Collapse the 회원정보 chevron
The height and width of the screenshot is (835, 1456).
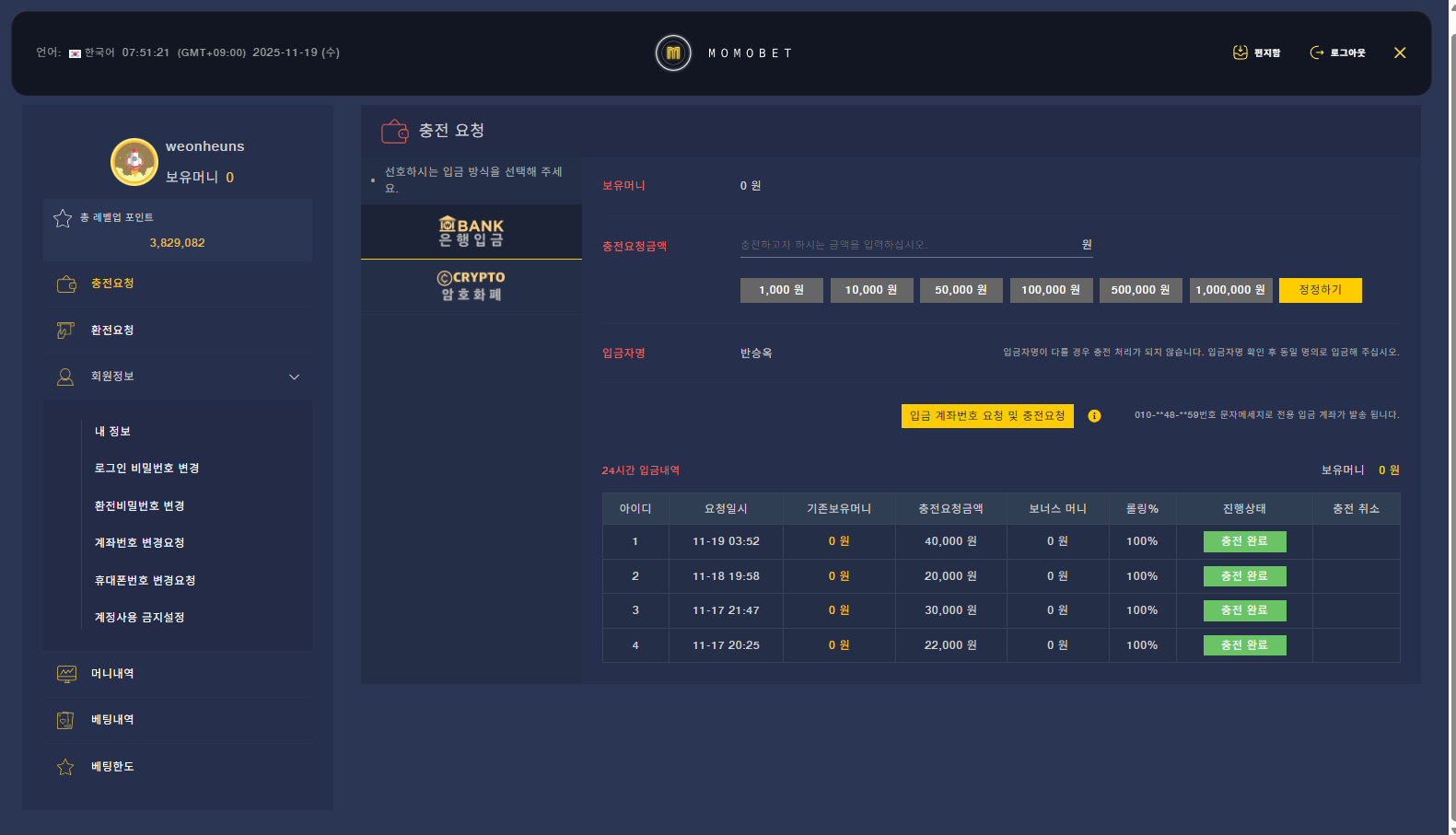(x=294, y=377)
